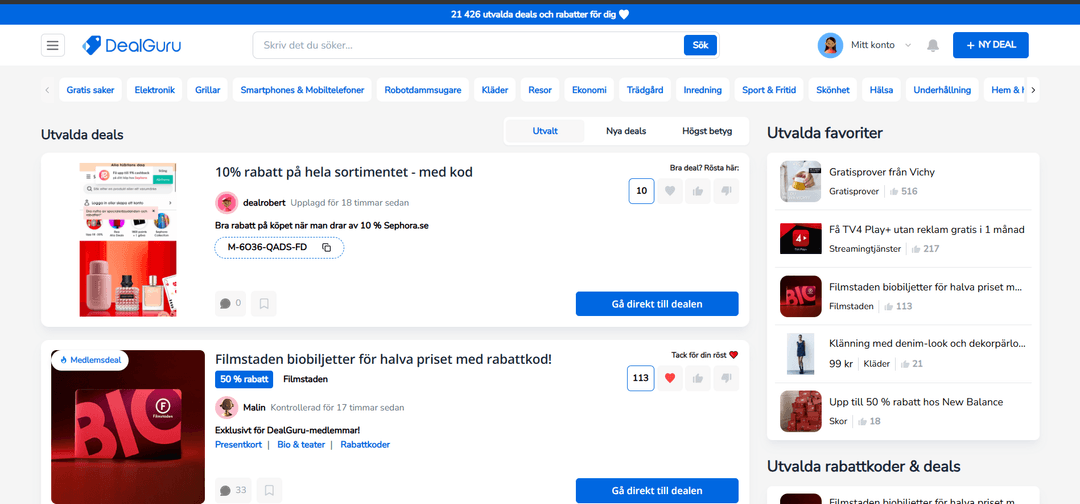
Task: Open Gratisprover från Vichy favorite
Action: [x=882, y=172]
